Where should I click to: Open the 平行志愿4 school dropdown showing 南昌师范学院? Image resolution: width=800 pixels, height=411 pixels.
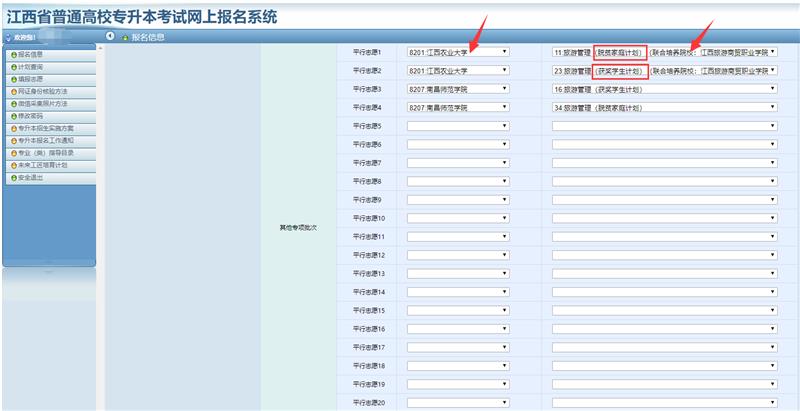click(x=458, y=108)
